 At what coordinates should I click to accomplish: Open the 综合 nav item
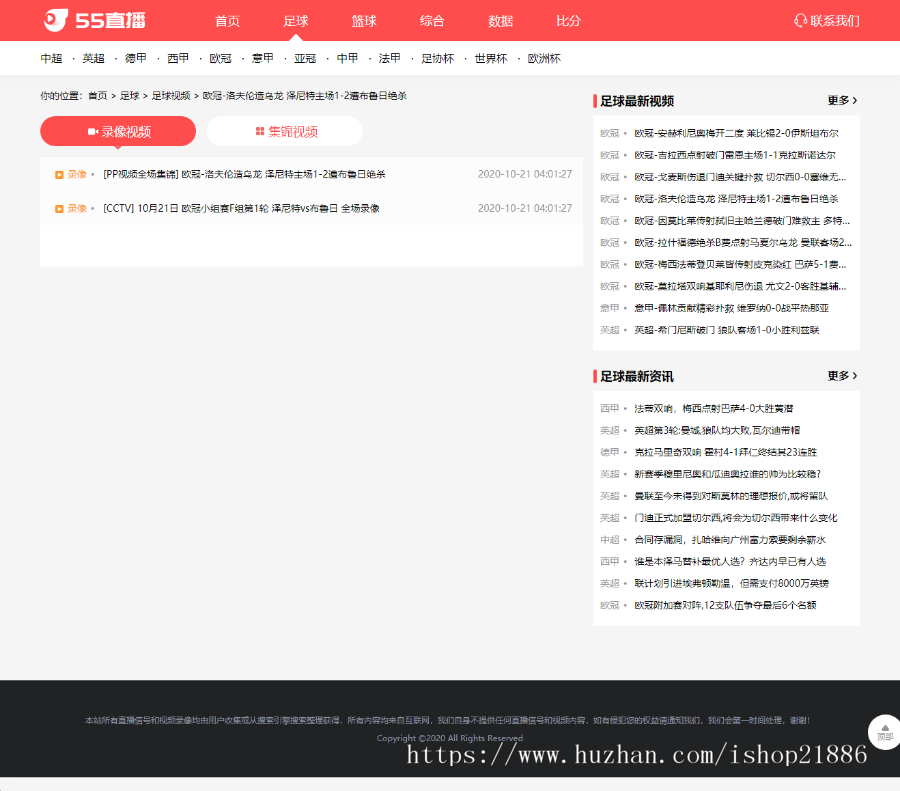(432, 21)
